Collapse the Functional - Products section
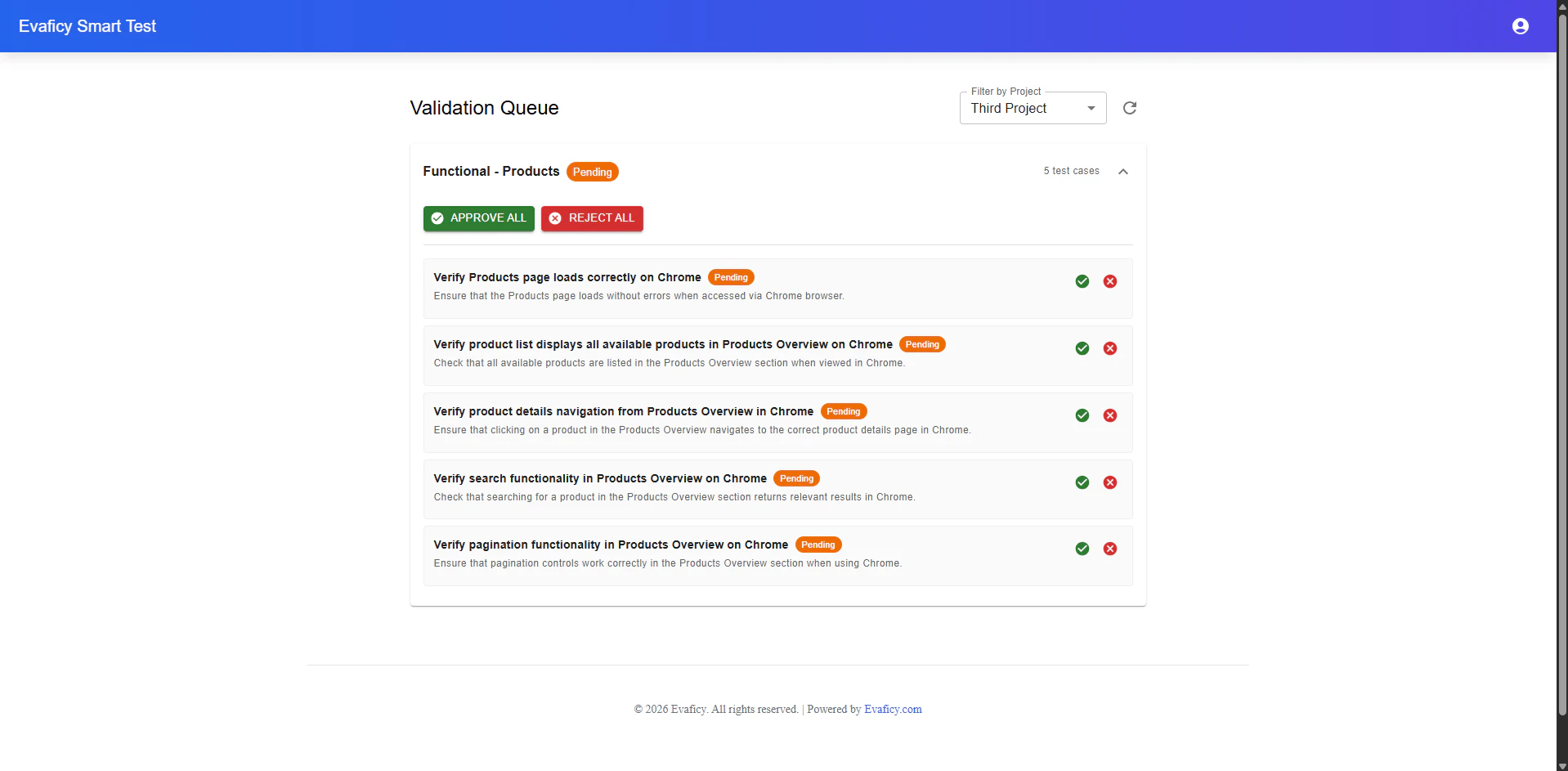This screenshot has height=771, width=1568. [1123, 172]
